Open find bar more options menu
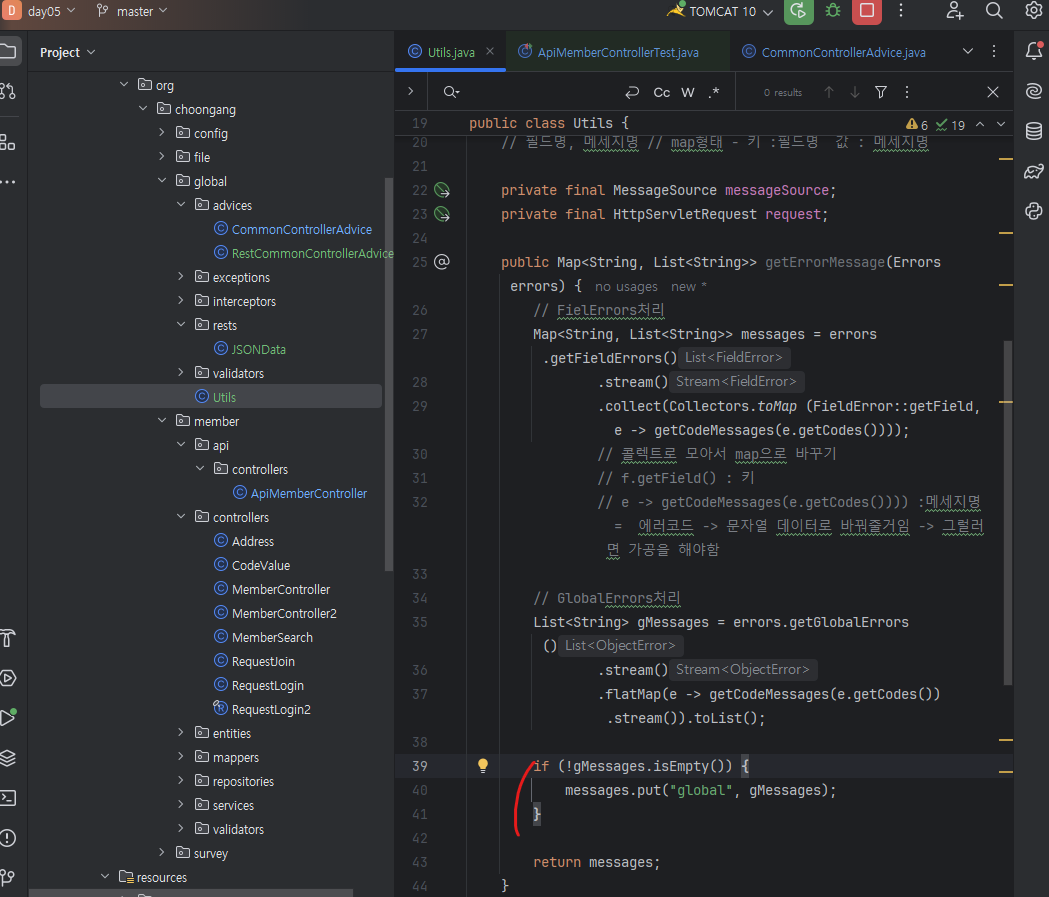This screenshot has width=1049, height=897. click(907, 92)
